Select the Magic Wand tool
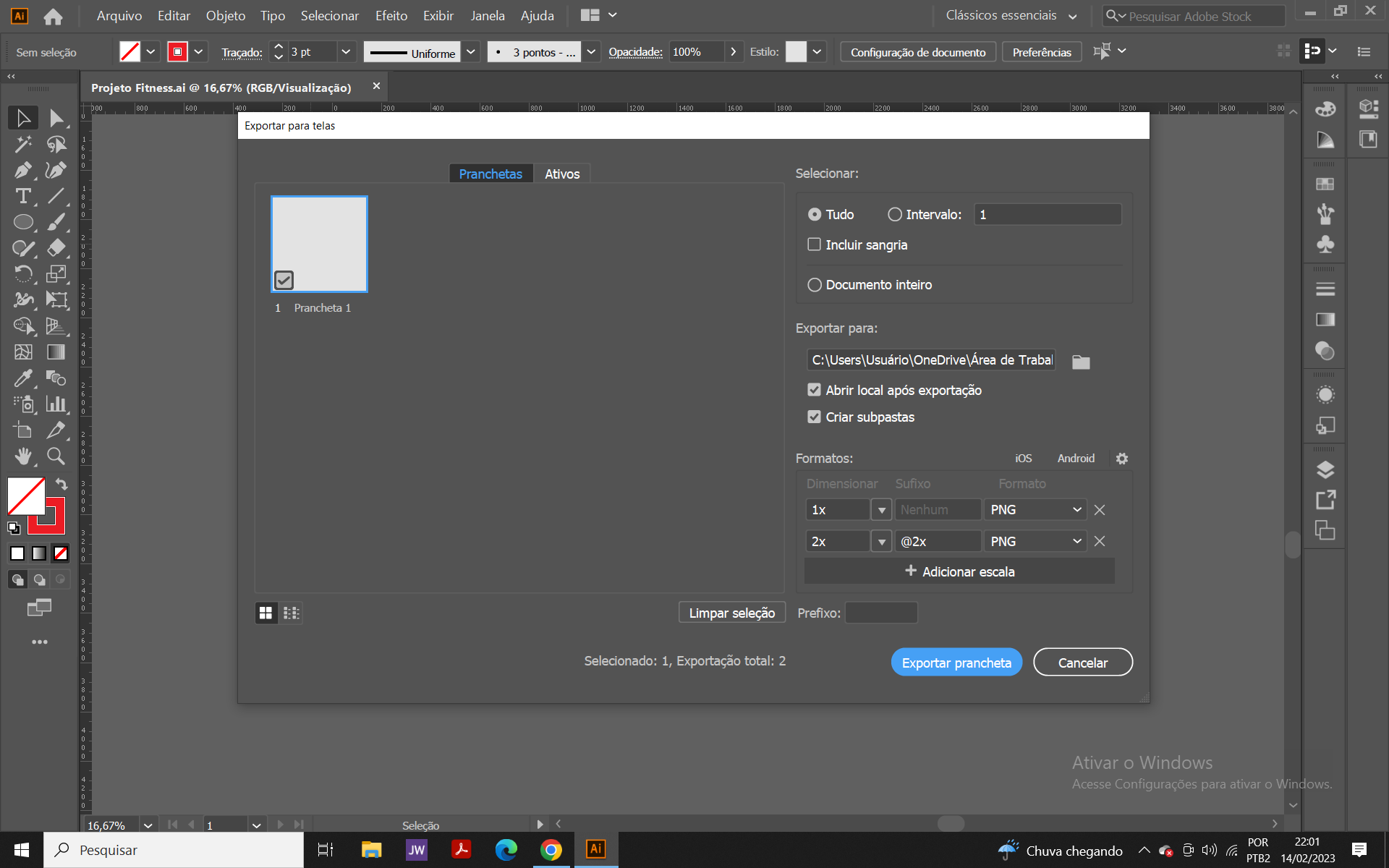 [x=23, y=144]
